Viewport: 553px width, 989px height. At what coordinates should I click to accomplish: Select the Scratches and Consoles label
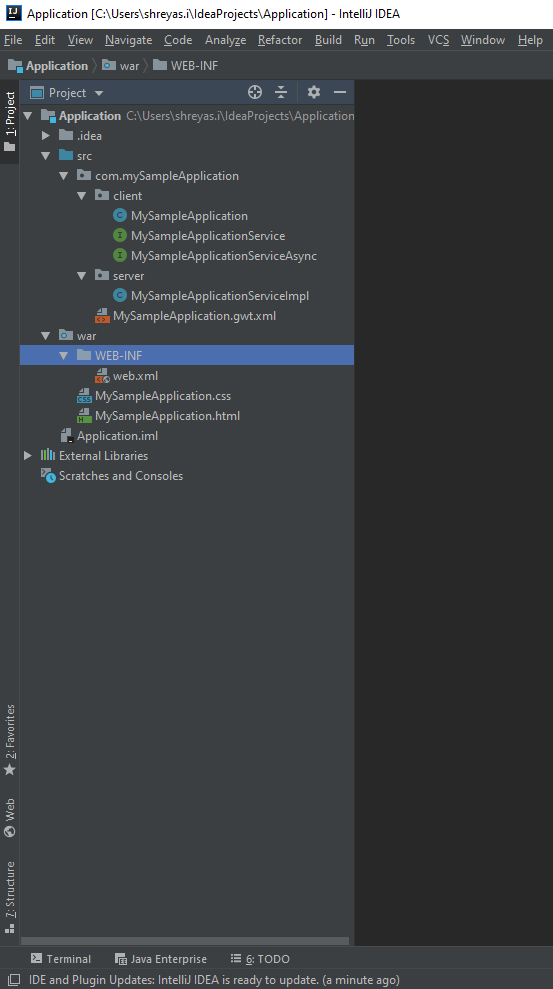(120, 476)
